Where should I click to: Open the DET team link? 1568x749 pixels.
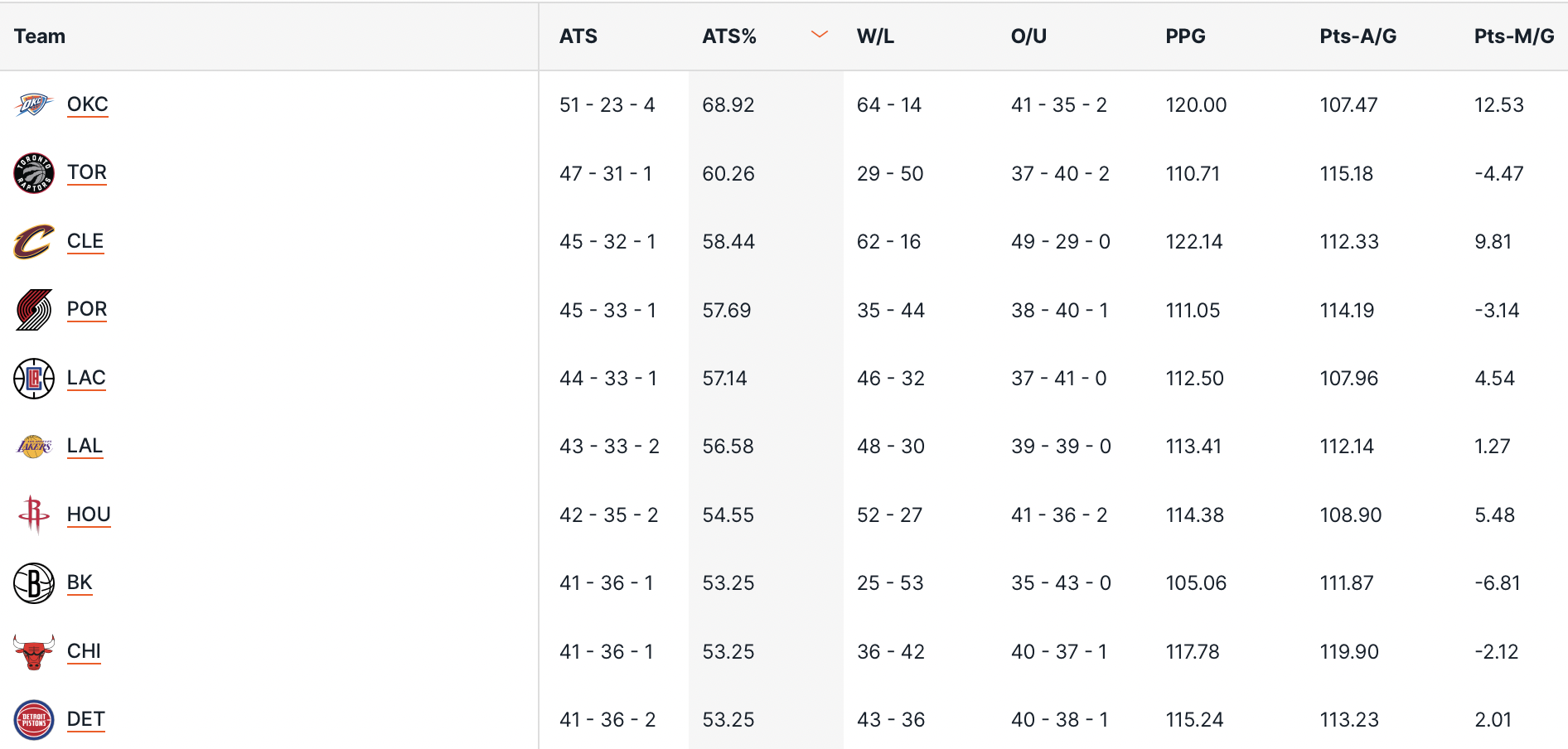(85, 719)
